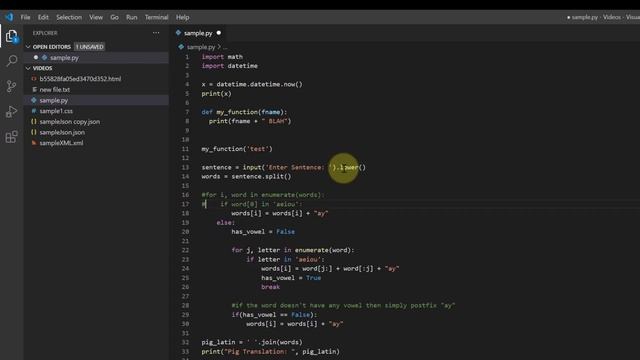Click sample.py in the breadcrumb

pyautogui.click(x=201, y=47)
